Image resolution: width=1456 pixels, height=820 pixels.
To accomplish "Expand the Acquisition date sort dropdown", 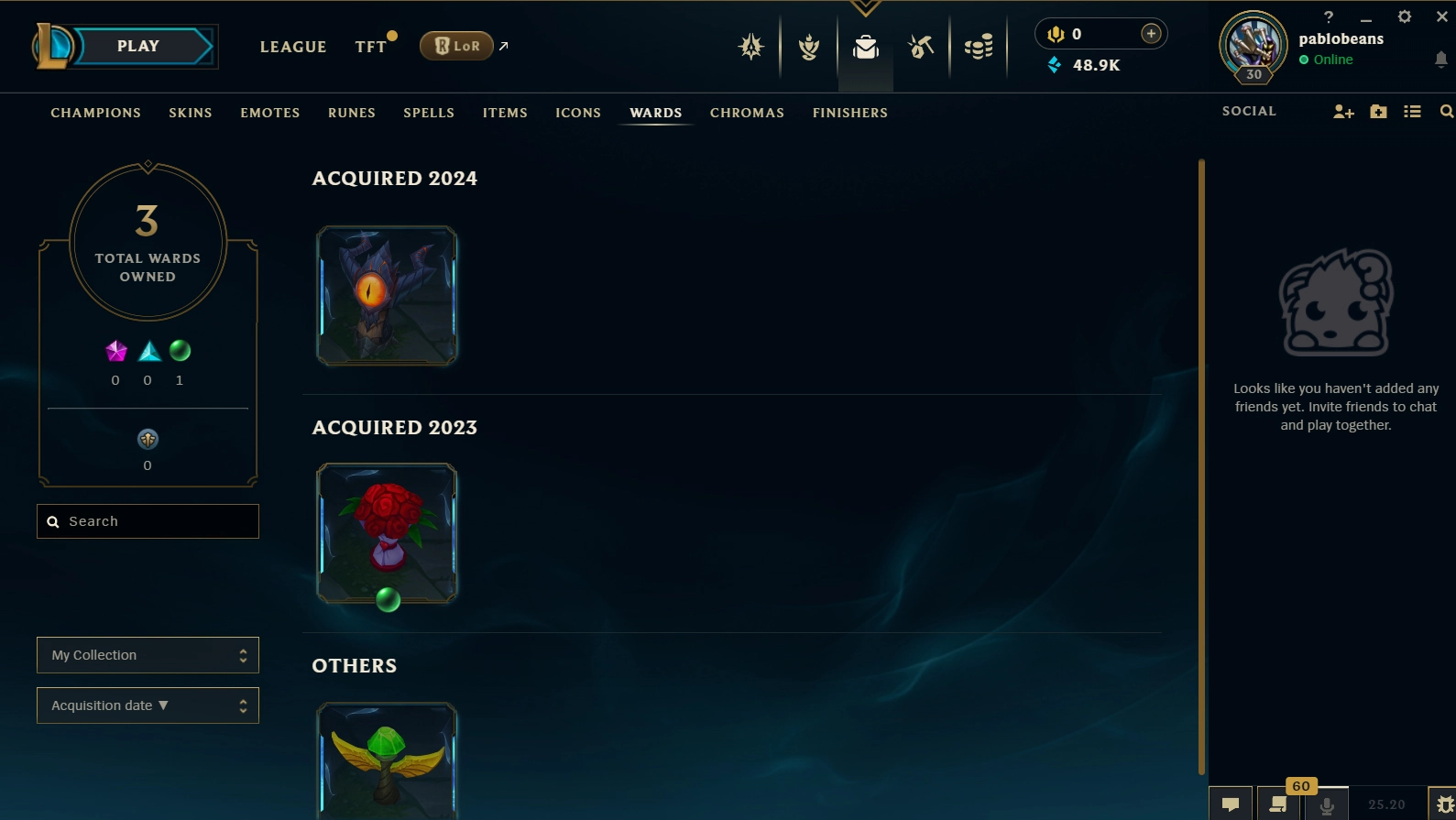I will (x=148, y=705).
